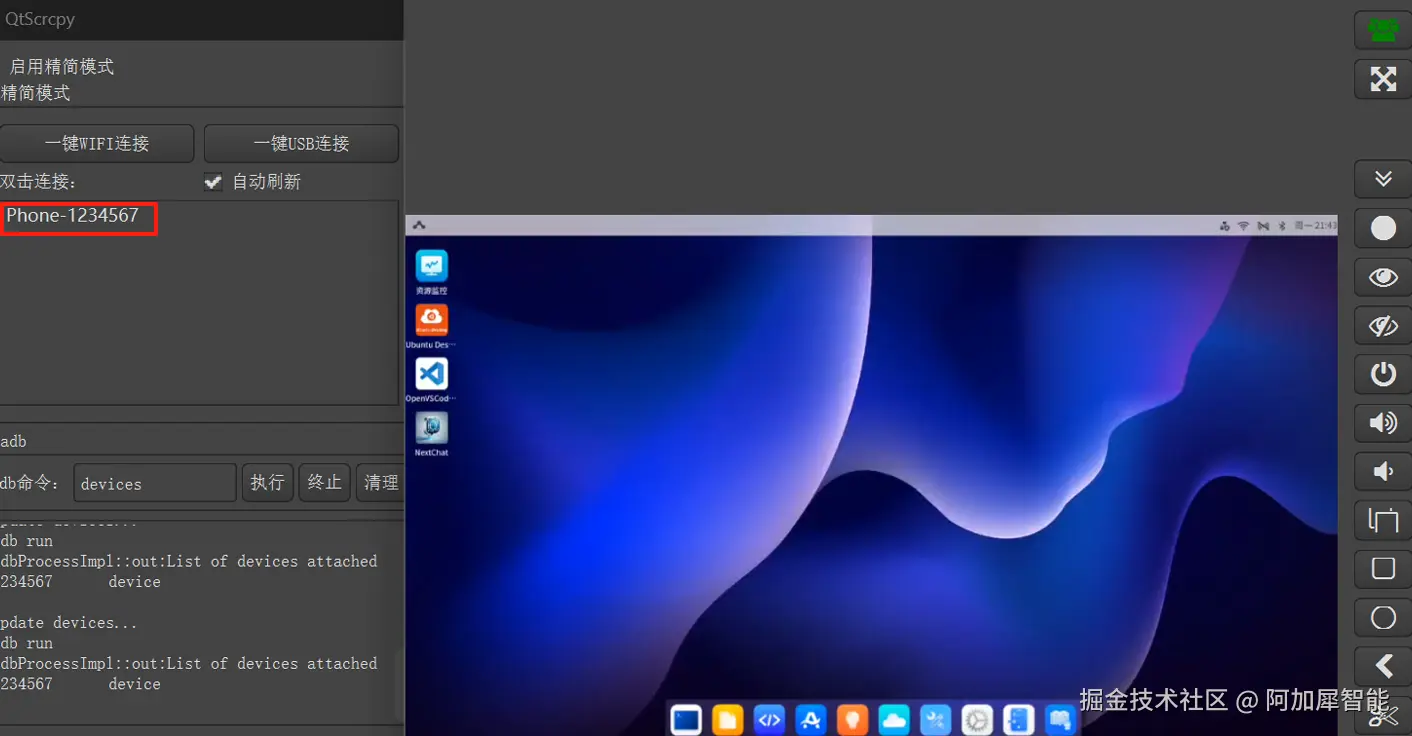Open the terminal icon in the dock

tap(687, 719)
